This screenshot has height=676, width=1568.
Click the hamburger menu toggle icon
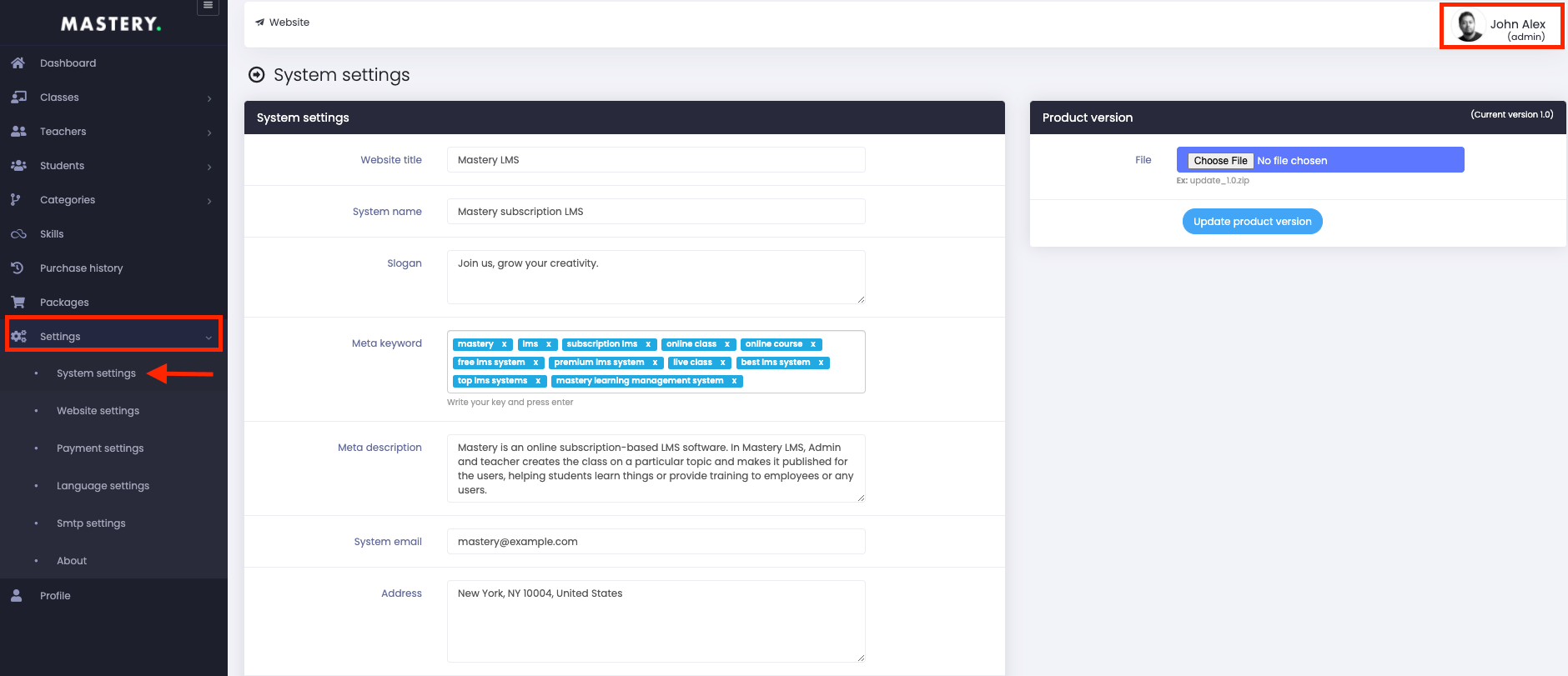click(209, 6)
